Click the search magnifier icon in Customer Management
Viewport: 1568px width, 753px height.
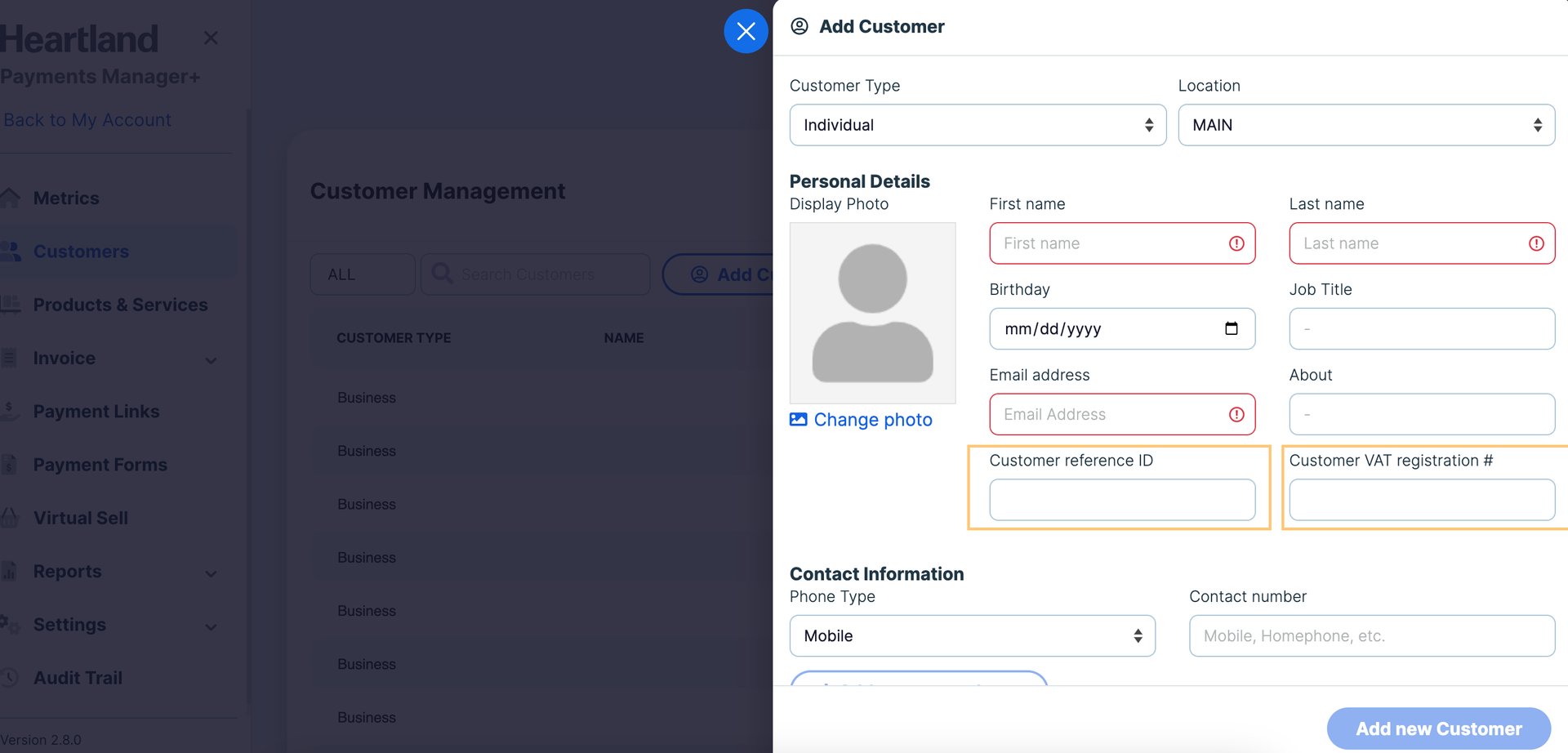click(442, 274)
